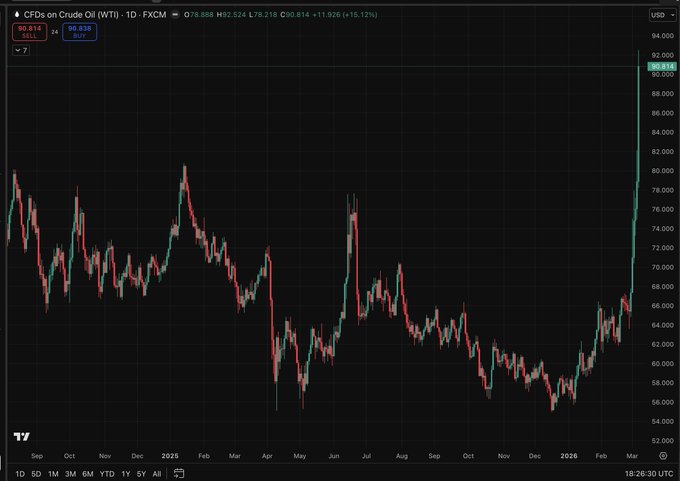
Task: Select the 3M time range
Action: click(70, 474)
